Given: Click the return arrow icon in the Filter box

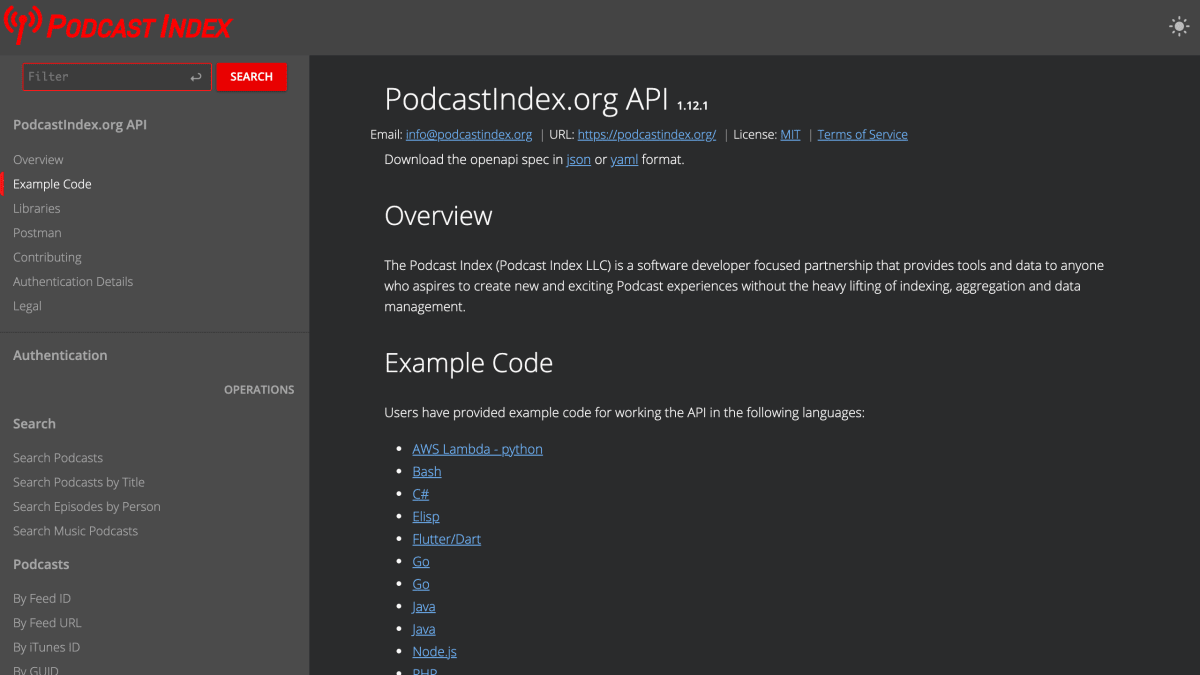Looking at the screenshot, I should point(196,77).
